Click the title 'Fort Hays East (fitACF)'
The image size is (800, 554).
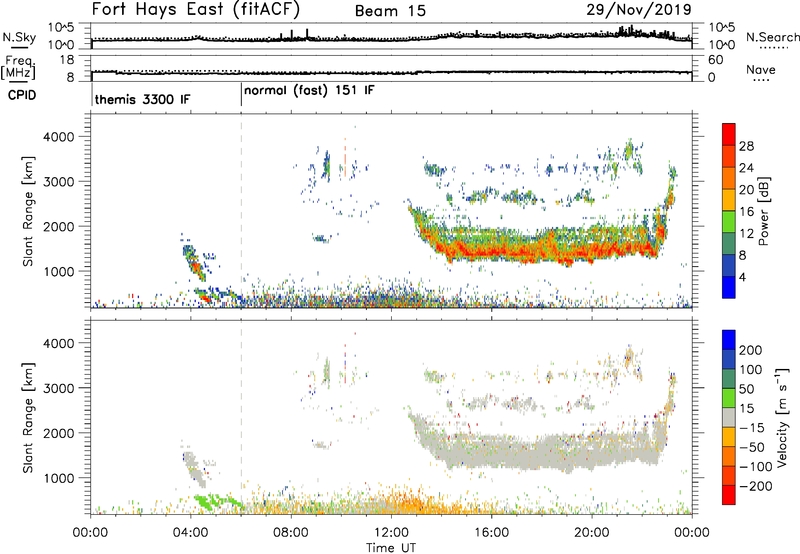(x=196, y=9)
